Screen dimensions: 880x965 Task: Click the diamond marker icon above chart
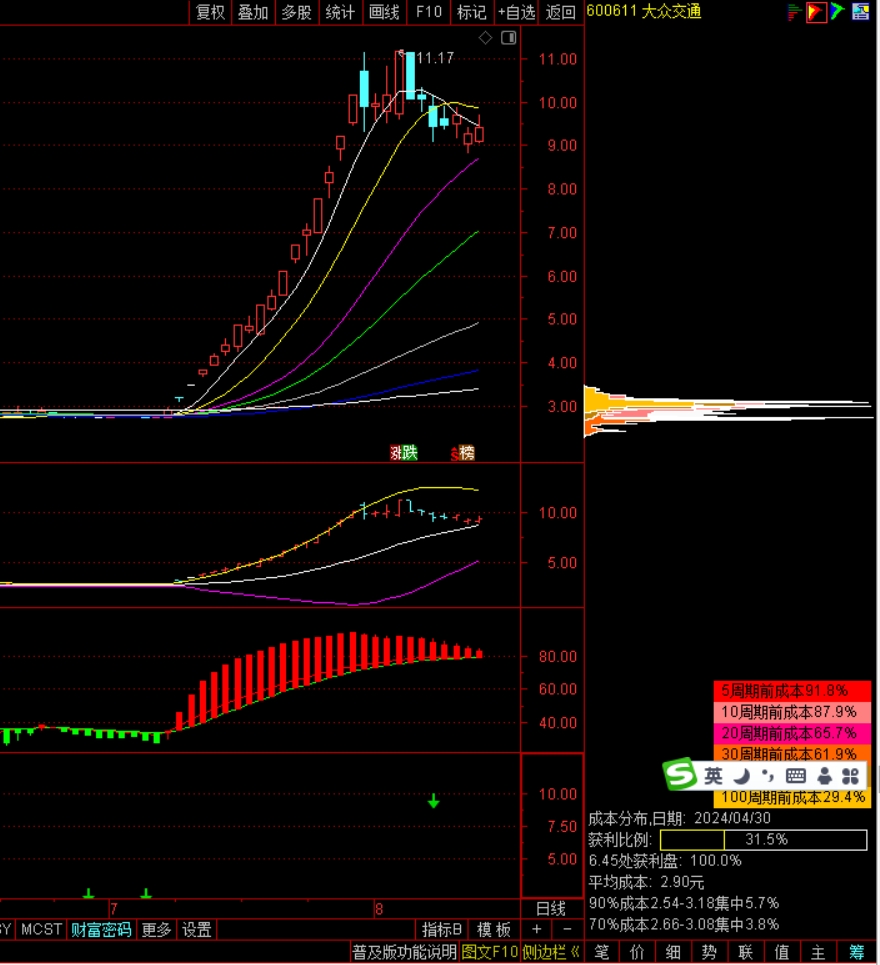486,38
